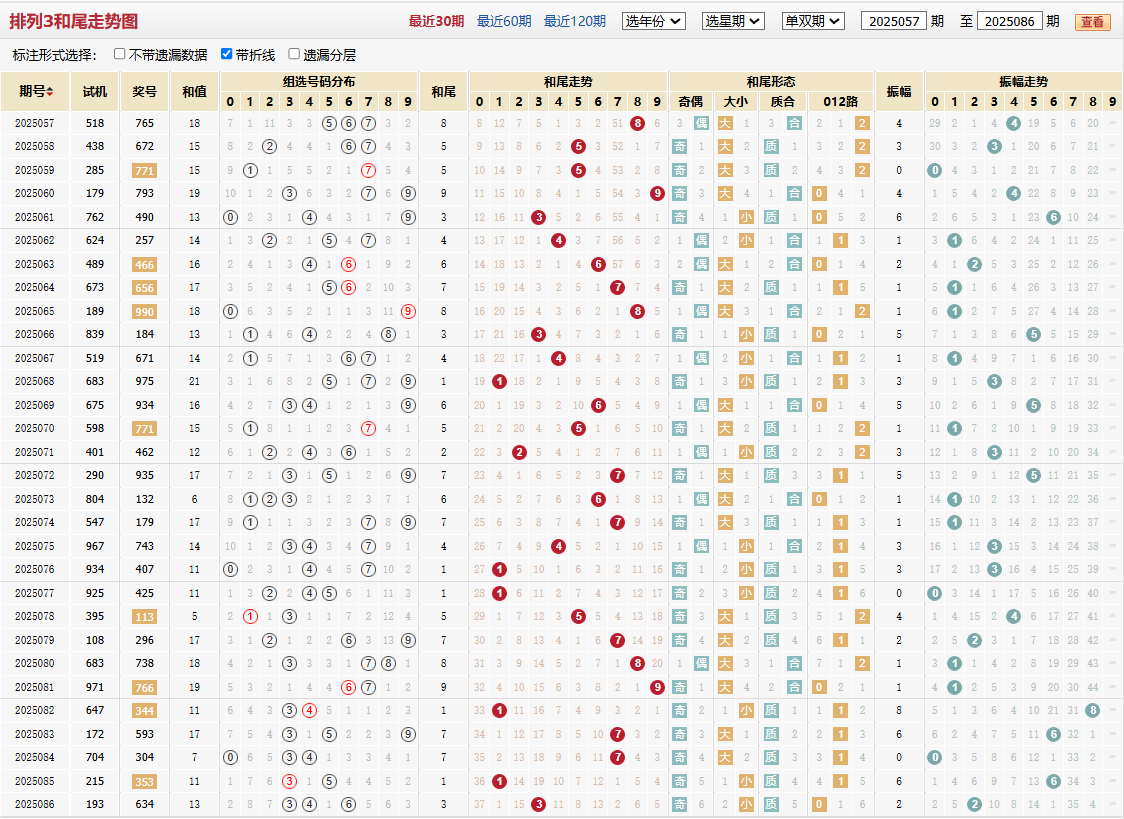The image size is (1124, 819).
Task: Click the teal amplitude ball 2 in row 2025086
Action: click(x=974, y=805)
